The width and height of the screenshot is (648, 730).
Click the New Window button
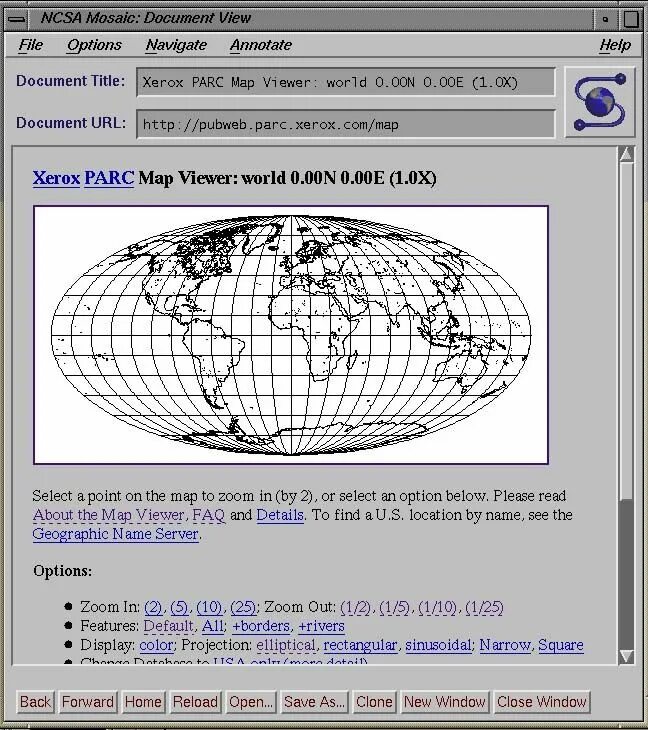[445, 702]
